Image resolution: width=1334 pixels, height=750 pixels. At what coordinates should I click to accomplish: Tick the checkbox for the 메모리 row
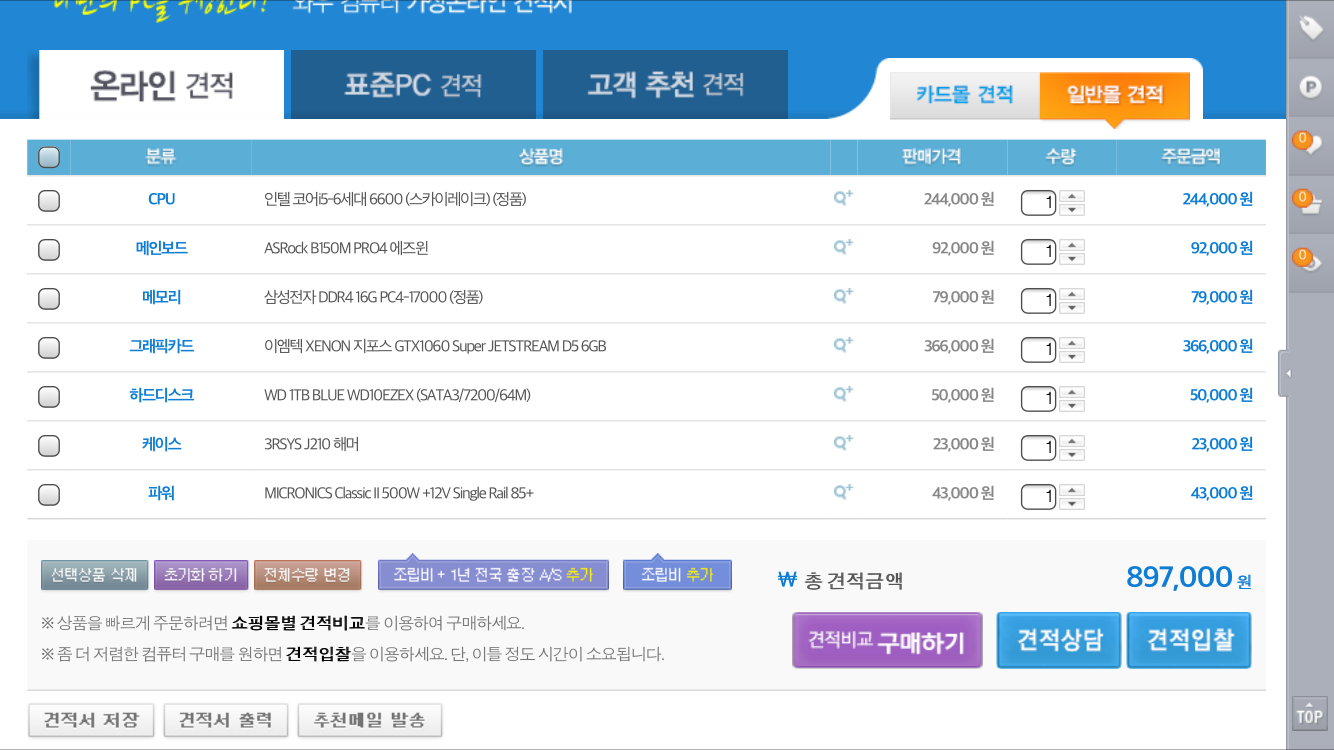tap(48, 298)
